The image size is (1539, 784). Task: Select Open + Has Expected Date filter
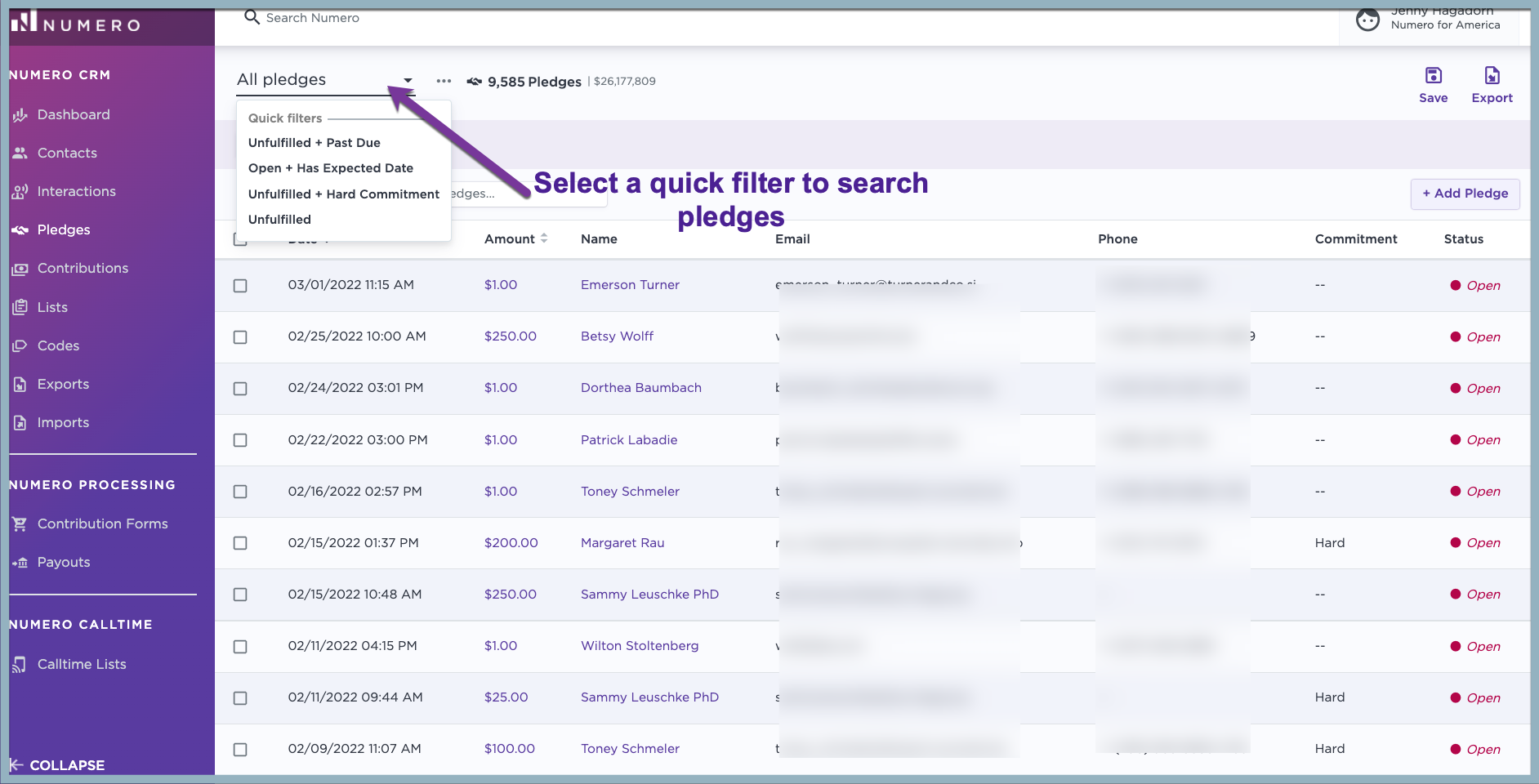tap(331, 168)
